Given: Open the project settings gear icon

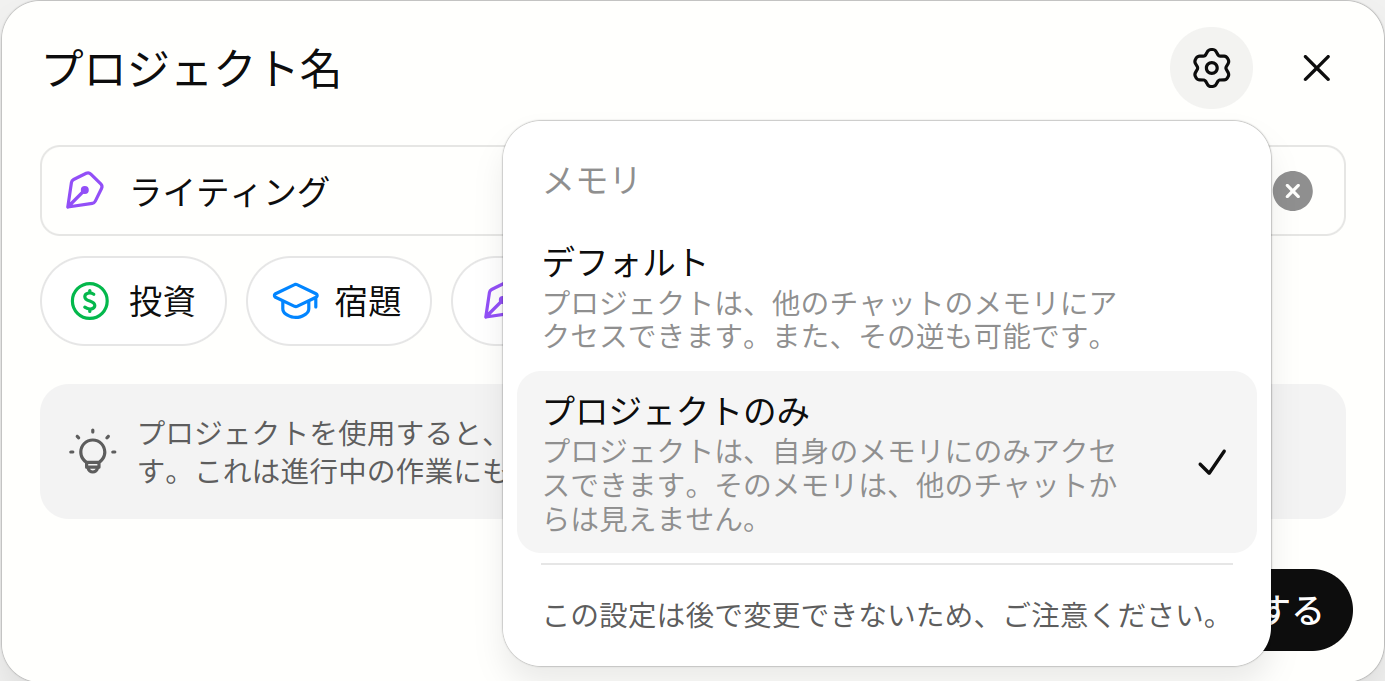Looking at the screenshot, I should [x=1211, y=68].
